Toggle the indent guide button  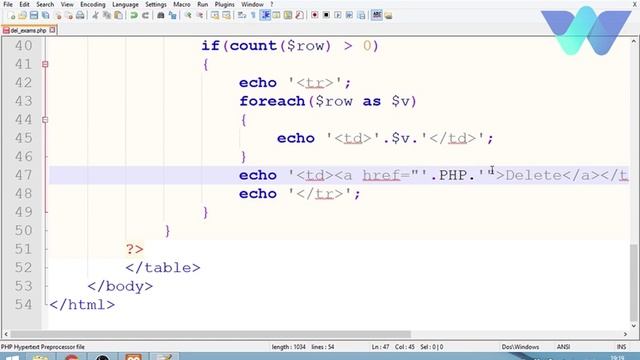click(265, 16)
